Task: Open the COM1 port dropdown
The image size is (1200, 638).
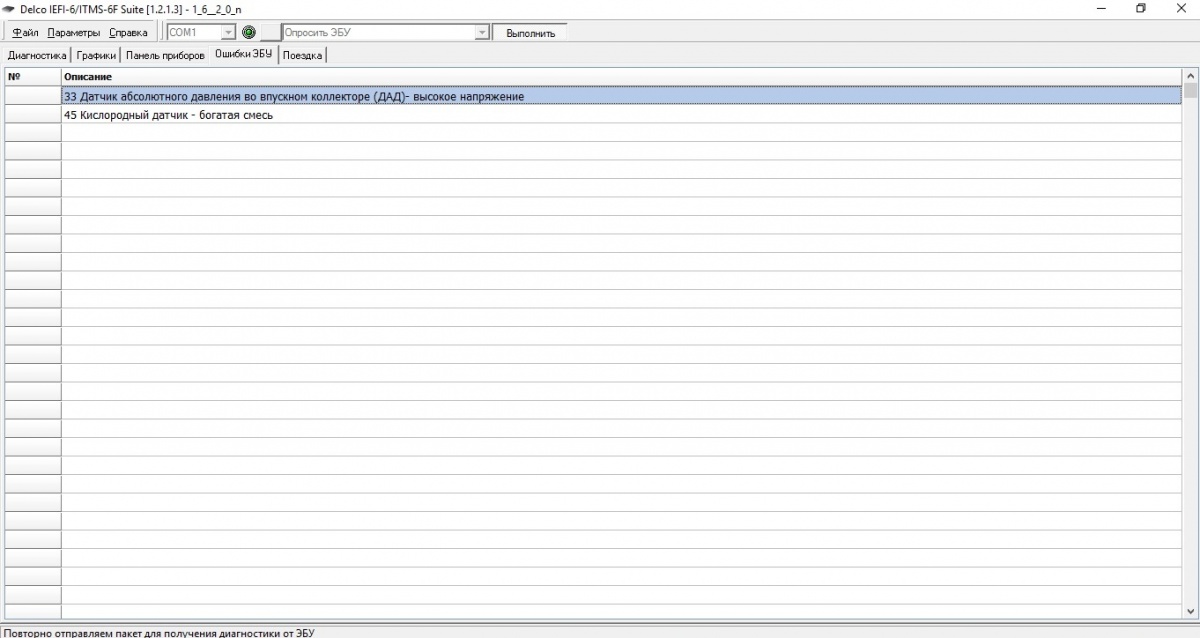Action: coord(228,32)
